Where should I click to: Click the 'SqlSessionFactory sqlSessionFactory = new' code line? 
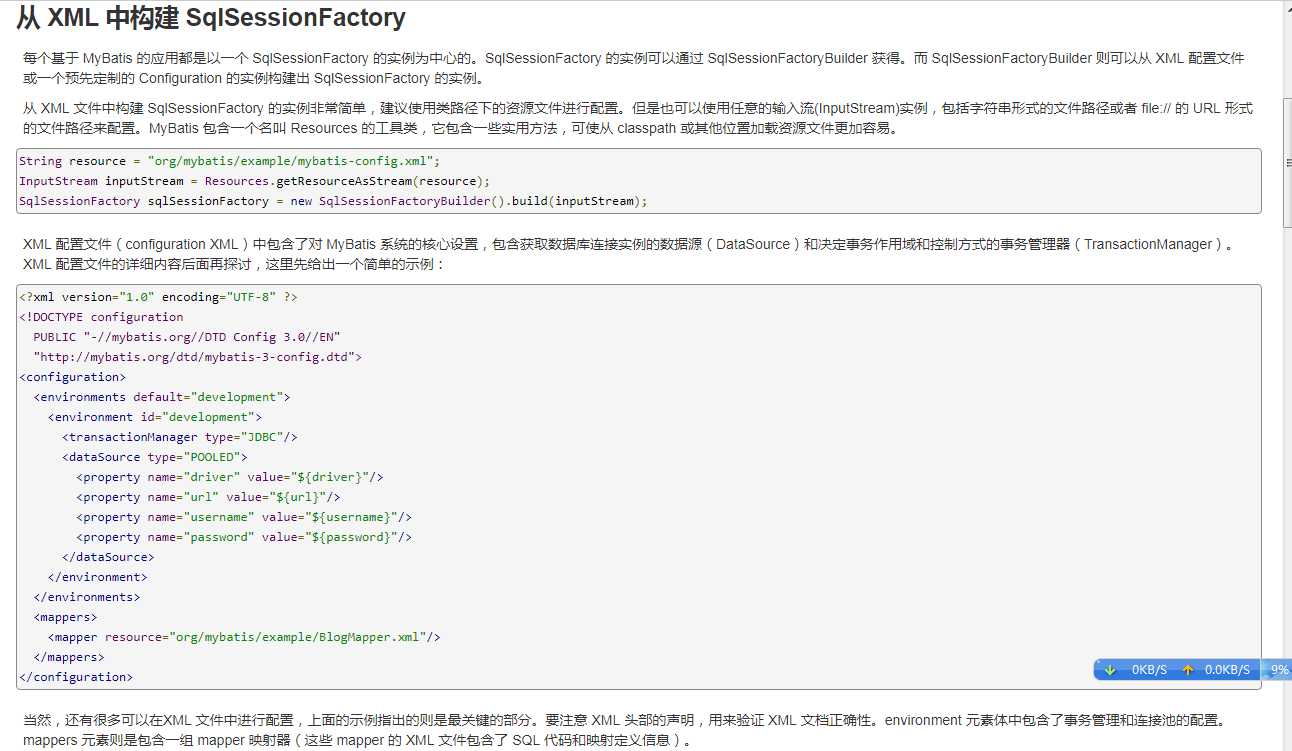(x=333, y=201)
